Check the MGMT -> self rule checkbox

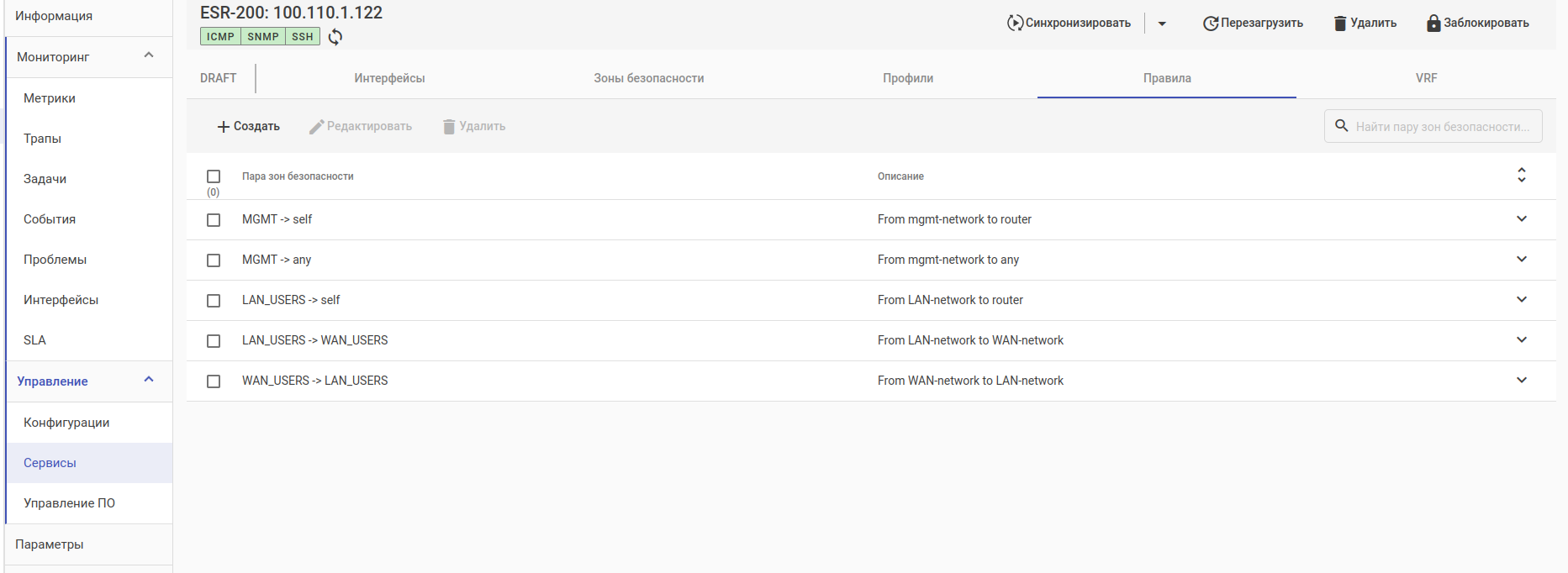pos(214,220)
